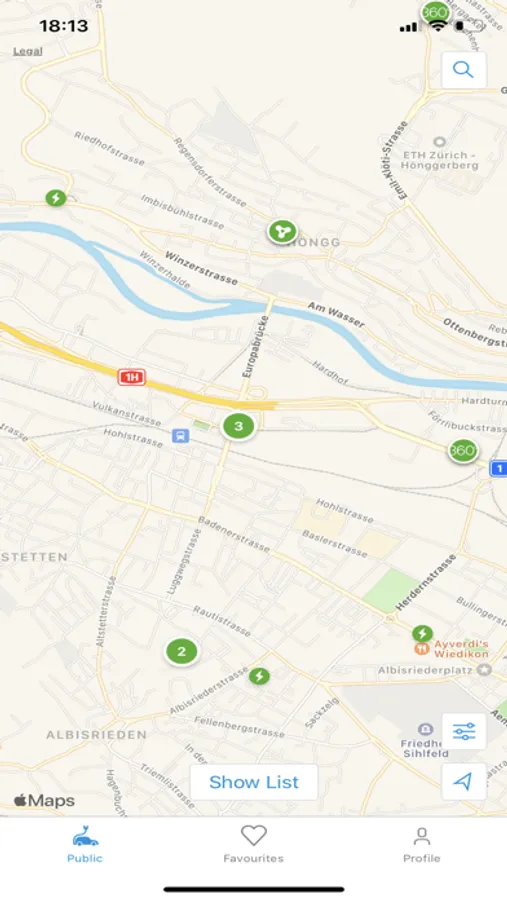This screenshot has width=507, height=900.
Task: Switch to the Profile tab
Action: (x=421, y=844)
